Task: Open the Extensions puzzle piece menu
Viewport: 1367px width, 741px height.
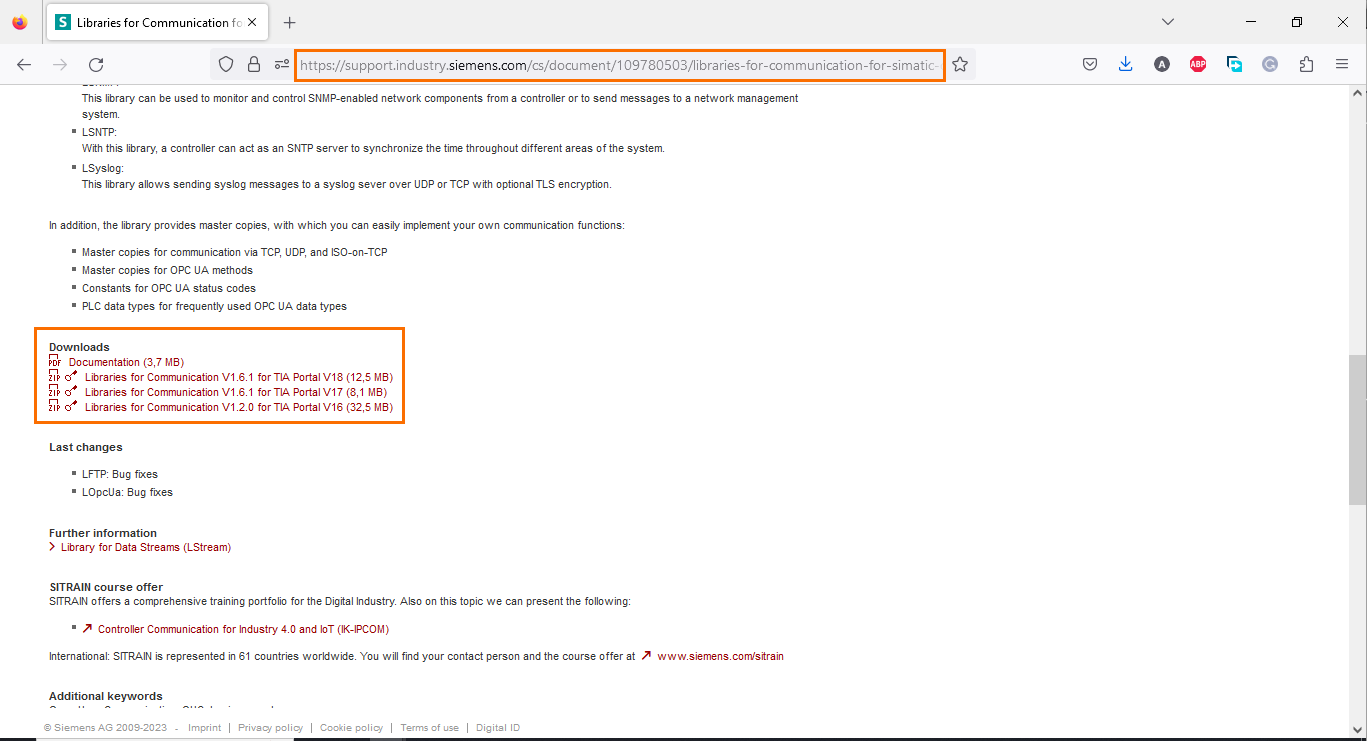Action: [1306, 64]
